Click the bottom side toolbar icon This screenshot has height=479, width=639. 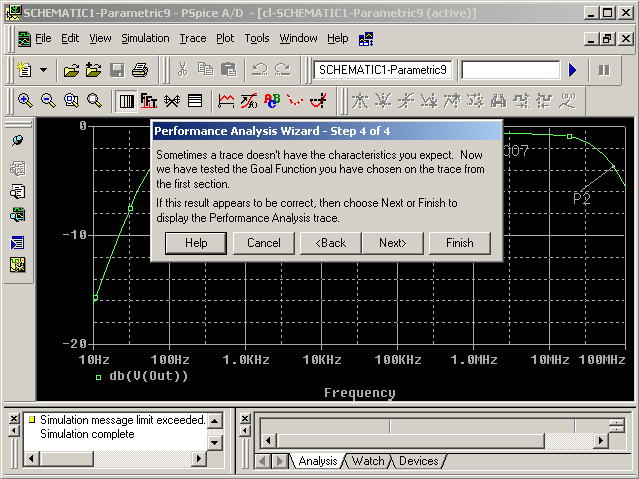point(18,265)
